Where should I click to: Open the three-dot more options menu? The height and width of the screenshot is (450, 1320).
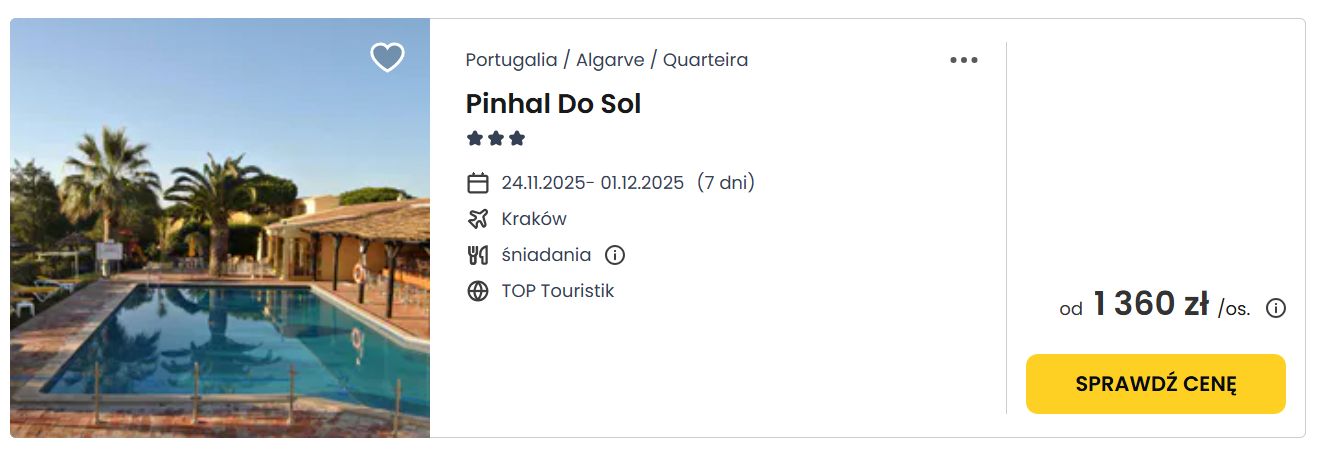(964, 60)
